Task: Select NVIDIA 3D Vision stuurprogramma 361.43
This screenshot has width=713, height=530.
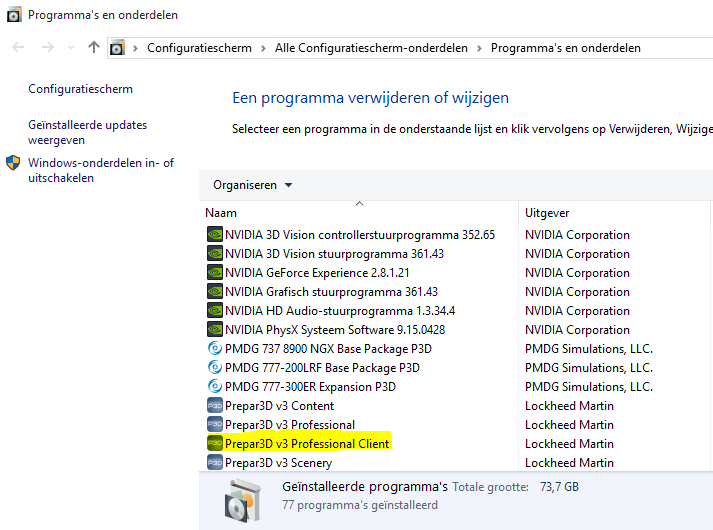Action: click(x=334, y=254)
